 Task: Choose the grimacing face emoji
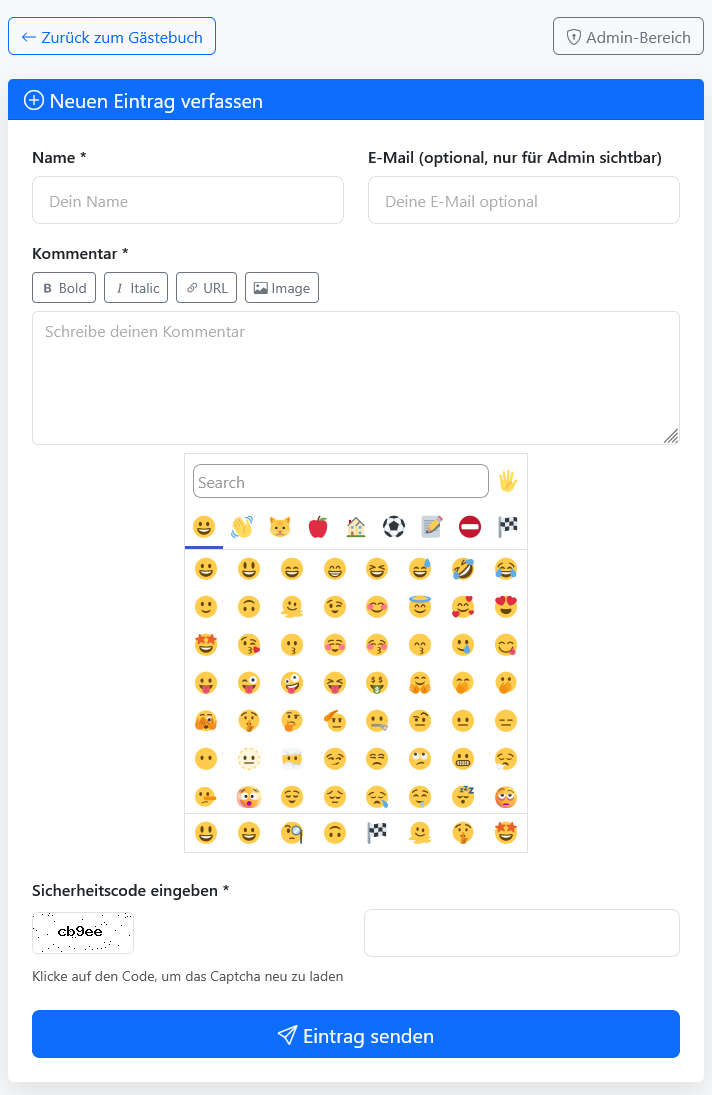[463, 759]
